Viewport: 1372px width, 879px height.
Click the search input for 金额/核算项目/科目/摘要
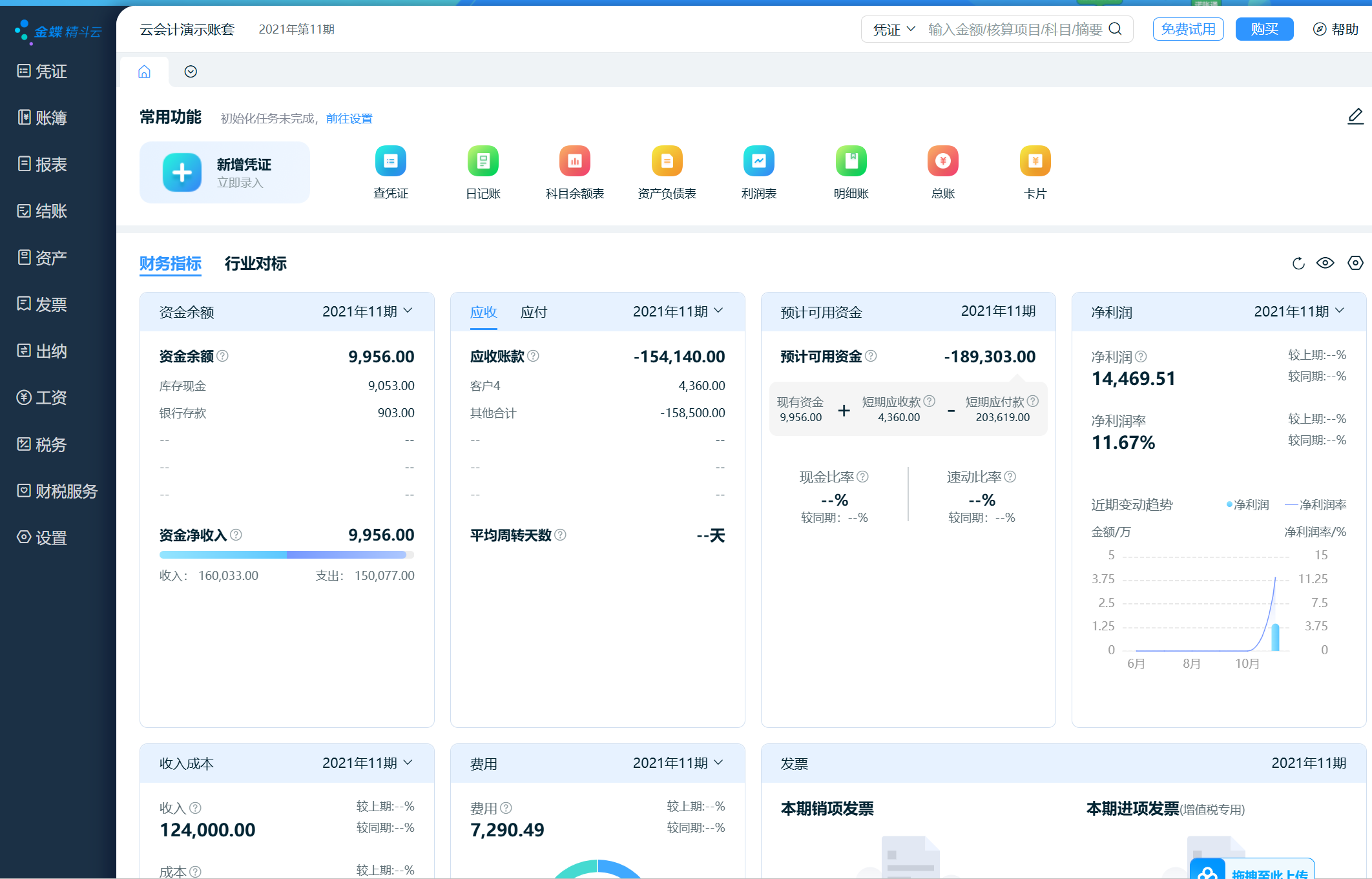[1015, 30]
